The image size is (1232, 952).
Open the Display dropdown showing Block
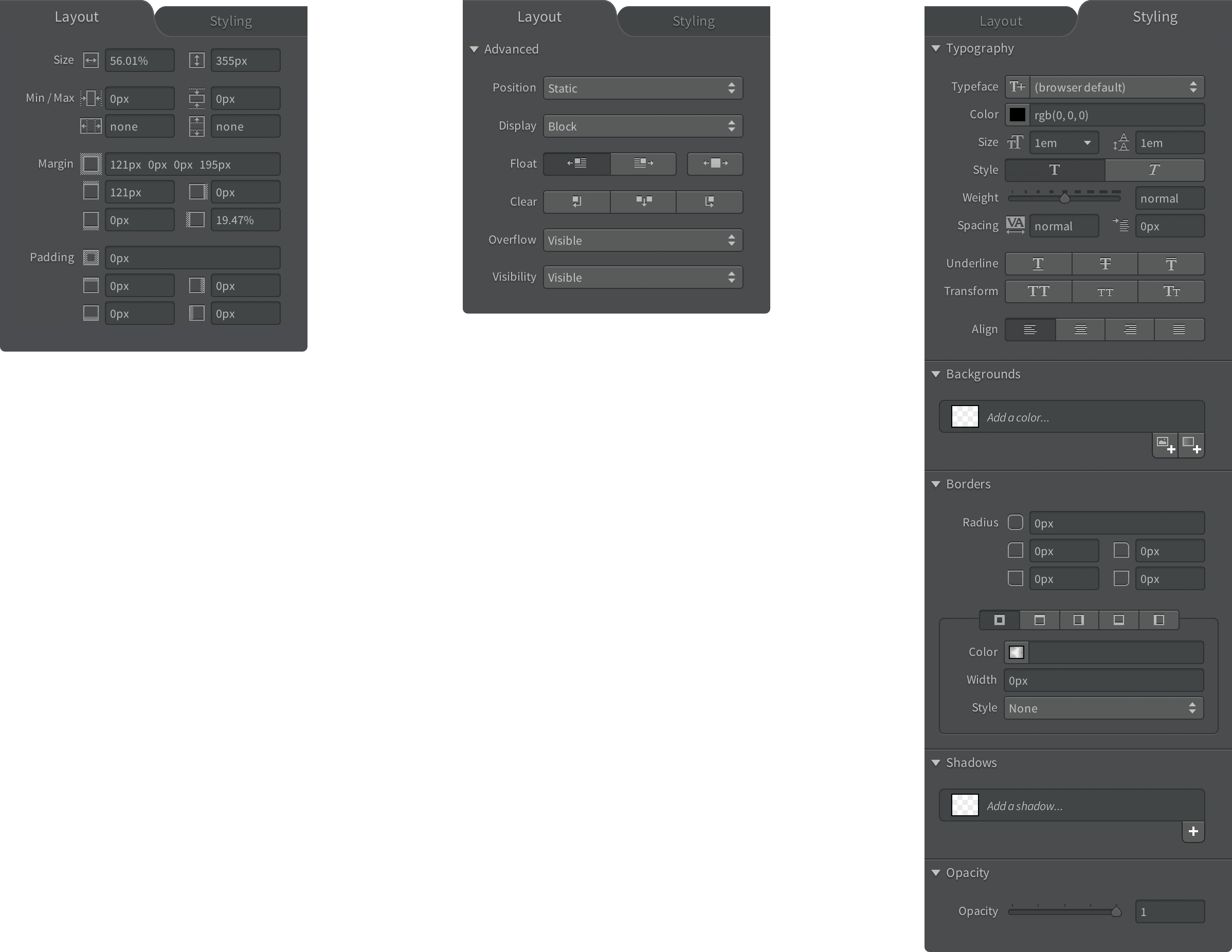(x=643, y=126)
